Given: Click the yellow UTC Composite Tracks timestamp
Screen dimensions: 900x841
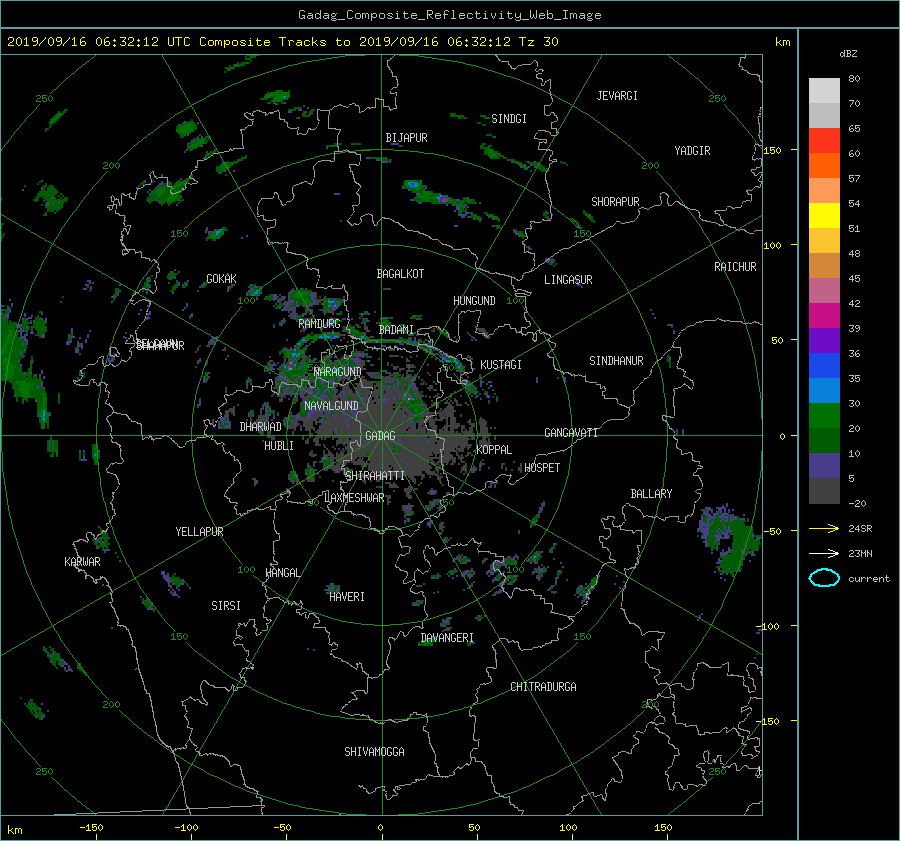Looking at the screenshot, I should [282, 42].
